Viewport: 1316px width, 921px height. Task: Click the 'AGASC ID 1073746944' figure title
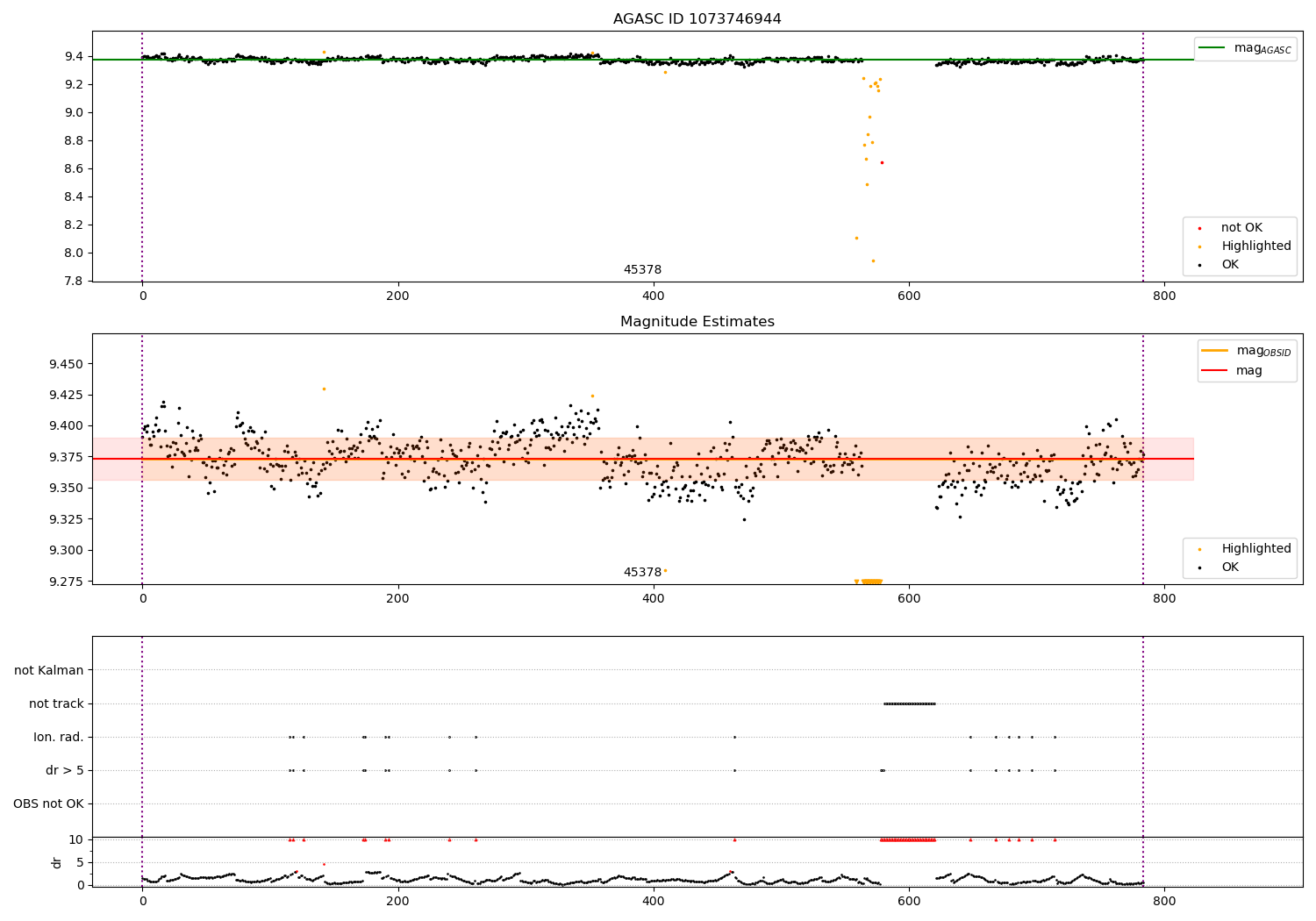coord(697,19)
